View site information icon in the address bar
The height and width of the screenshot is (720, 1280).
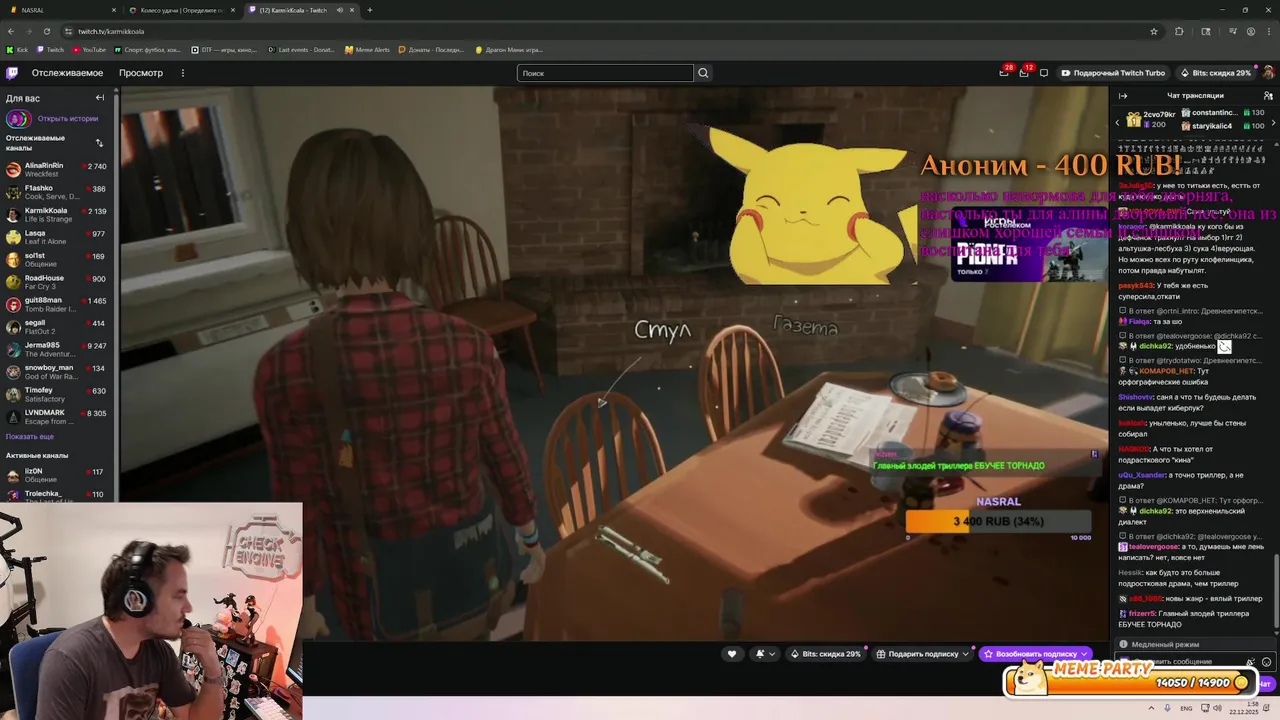[x=68, y=31]
